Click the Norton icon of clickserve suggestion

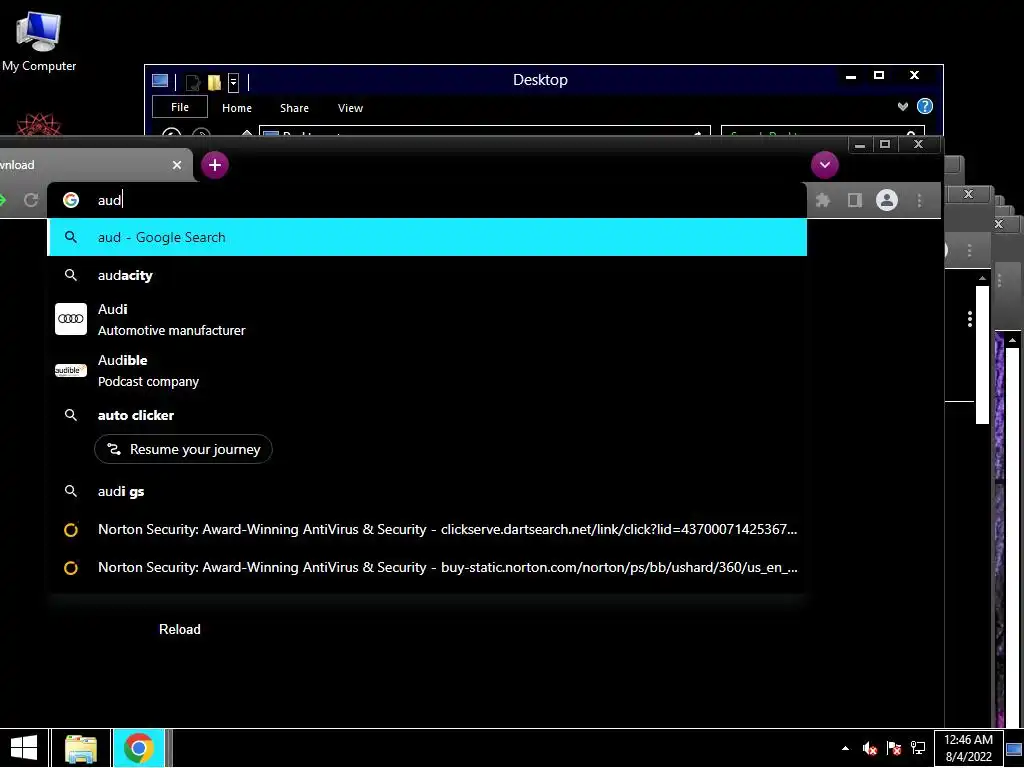(x=71, y=530)
